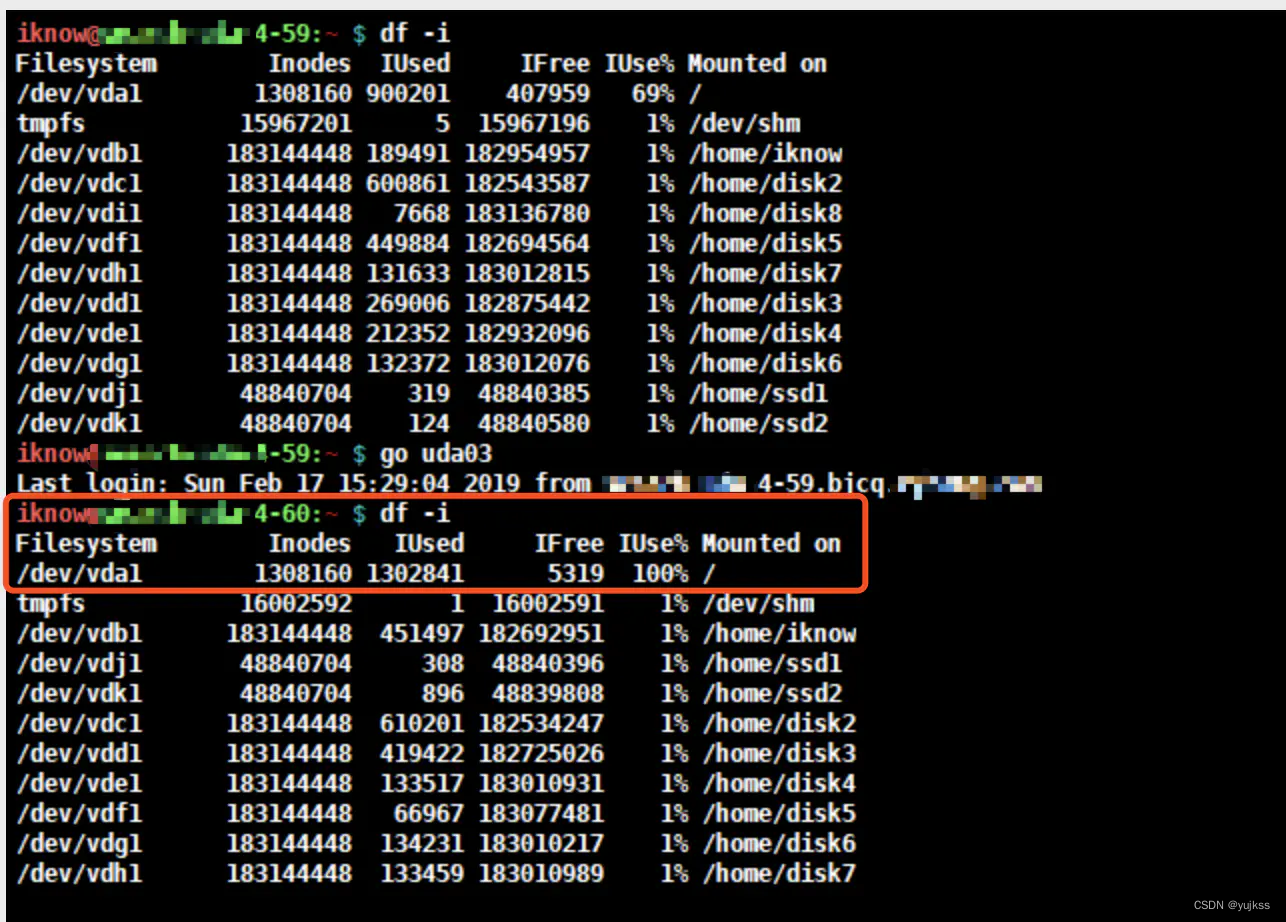Click the IFree value 183077481
Screen dimensions: 1286x922
click(541, 814)
